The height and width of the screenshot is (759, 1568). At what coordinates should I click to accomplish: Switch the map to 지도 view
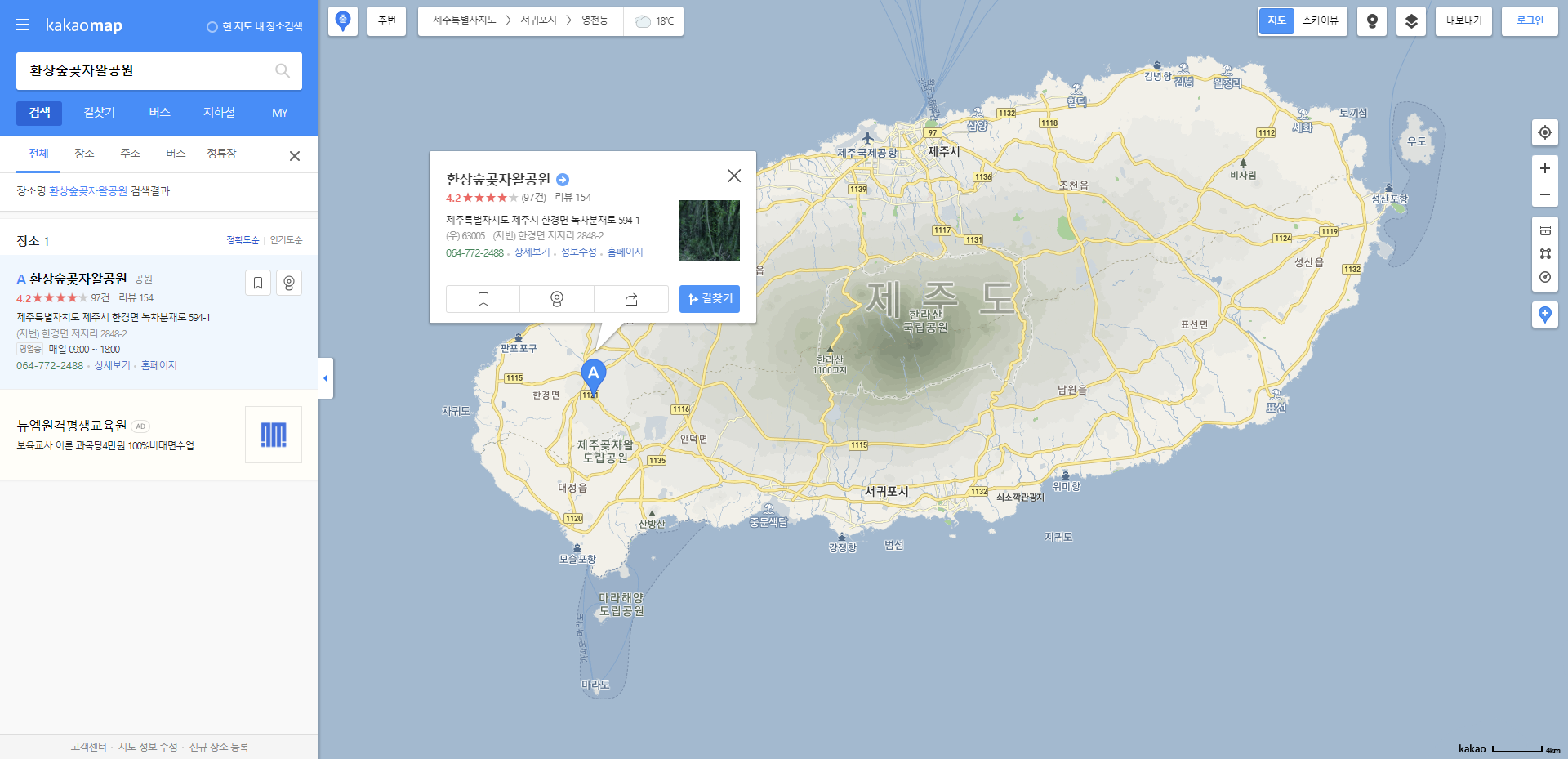1276,21
